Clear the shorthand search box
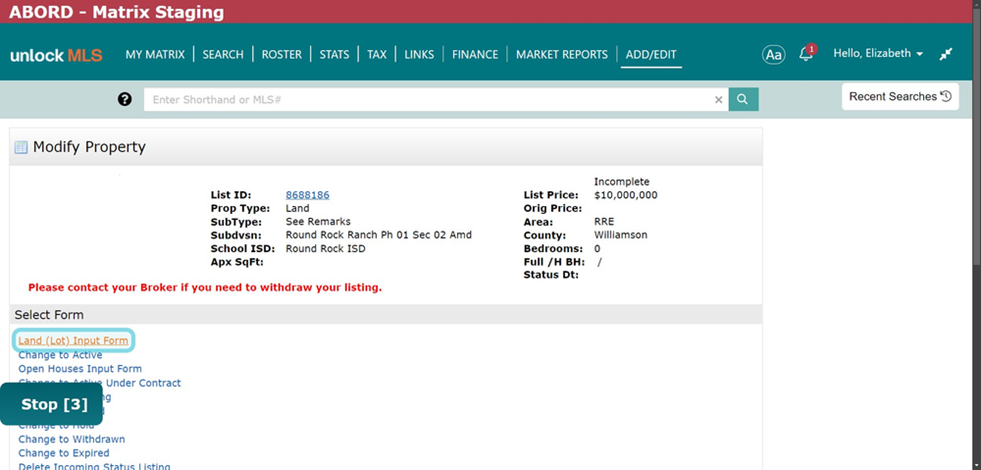The image size is (981, 470). pos(718,100)
